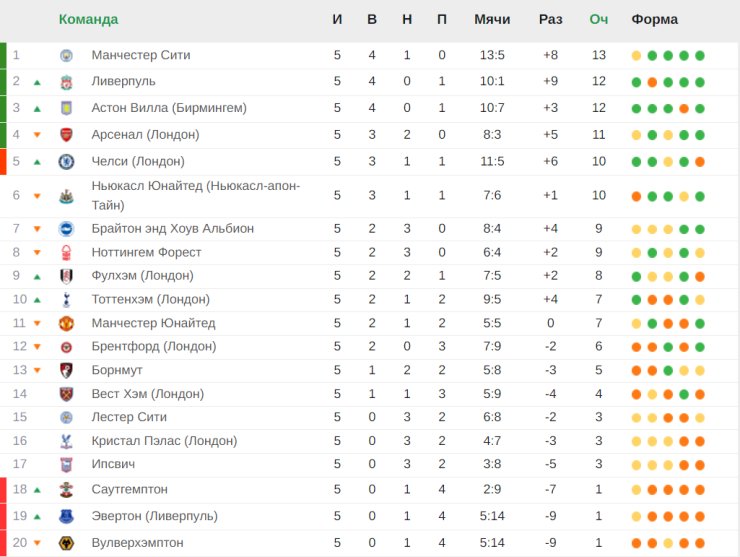Click the Chelsea club crest icon

click(67, 162)
